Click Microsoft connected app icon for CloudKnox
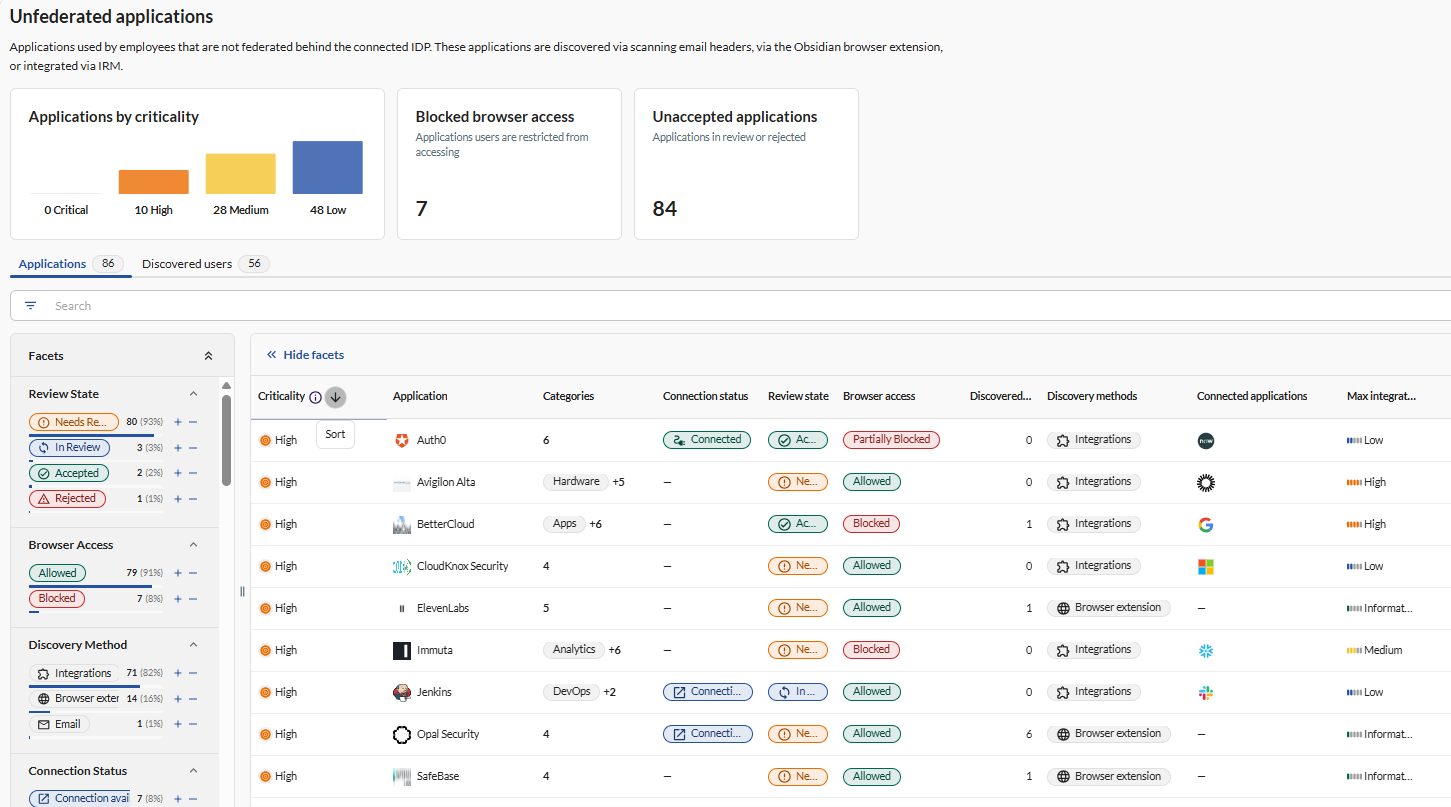1451x807 pixels. coord(1205,566)
